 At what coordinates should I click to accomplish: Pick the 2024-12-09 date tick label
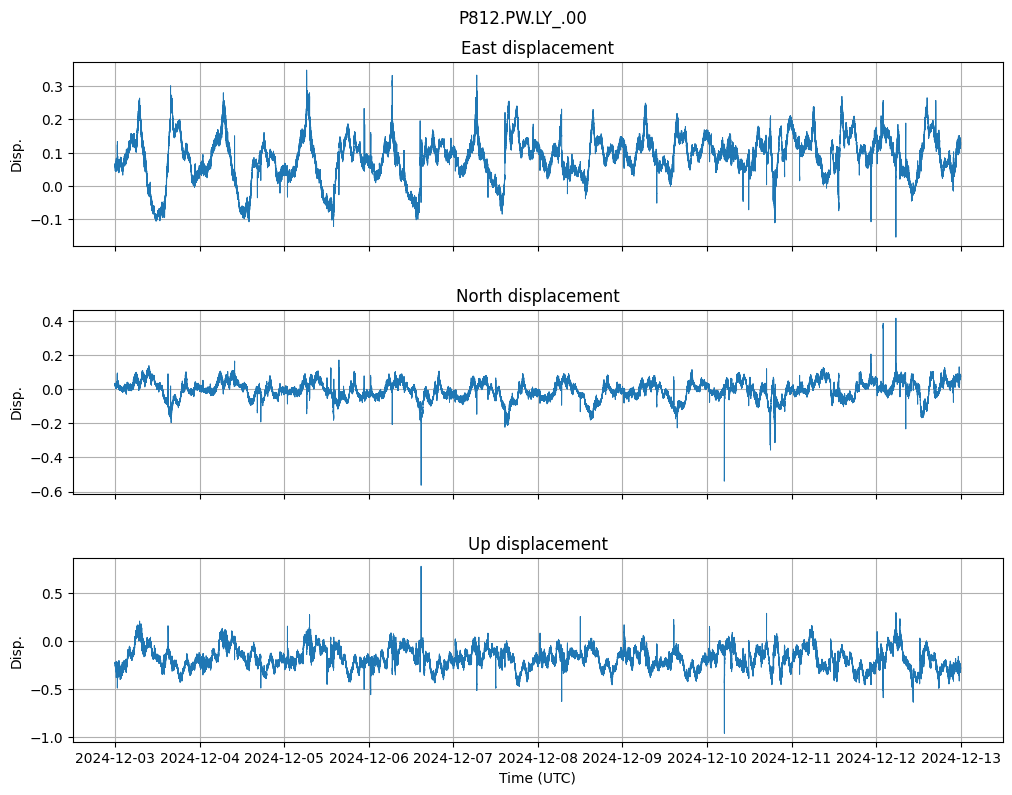point(622,759)
